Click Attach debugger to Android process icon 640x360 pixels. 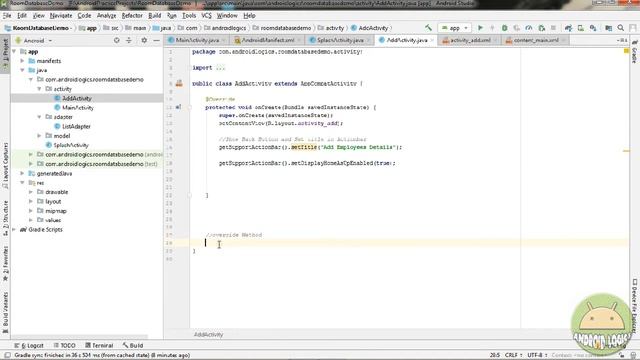point(542,28)
